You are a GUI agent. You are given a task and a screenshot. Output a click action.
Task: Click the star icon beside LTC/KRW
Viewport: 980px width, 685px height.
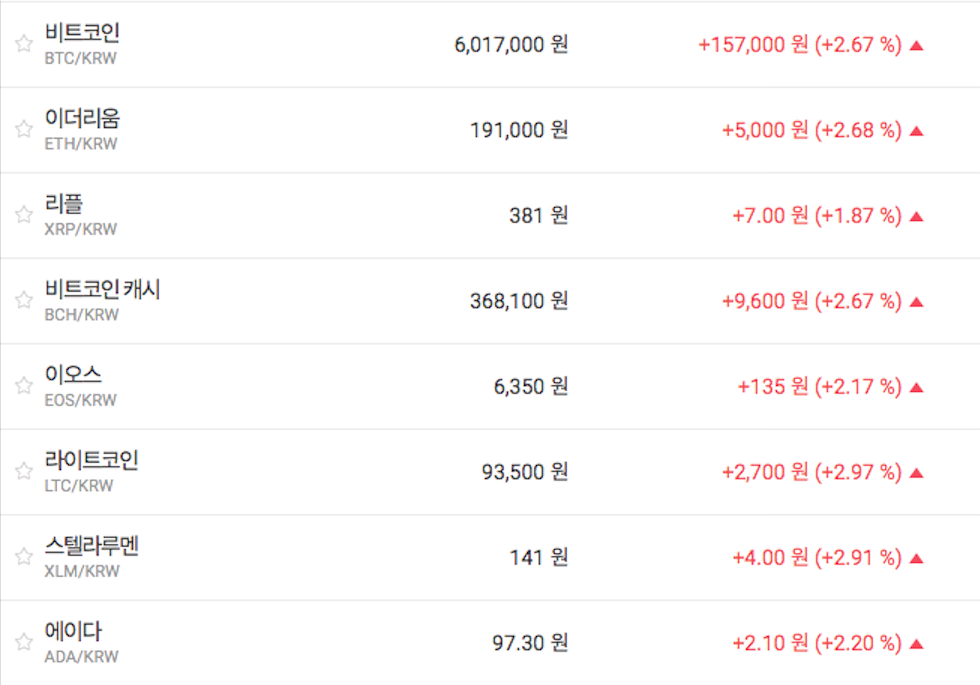24,471
